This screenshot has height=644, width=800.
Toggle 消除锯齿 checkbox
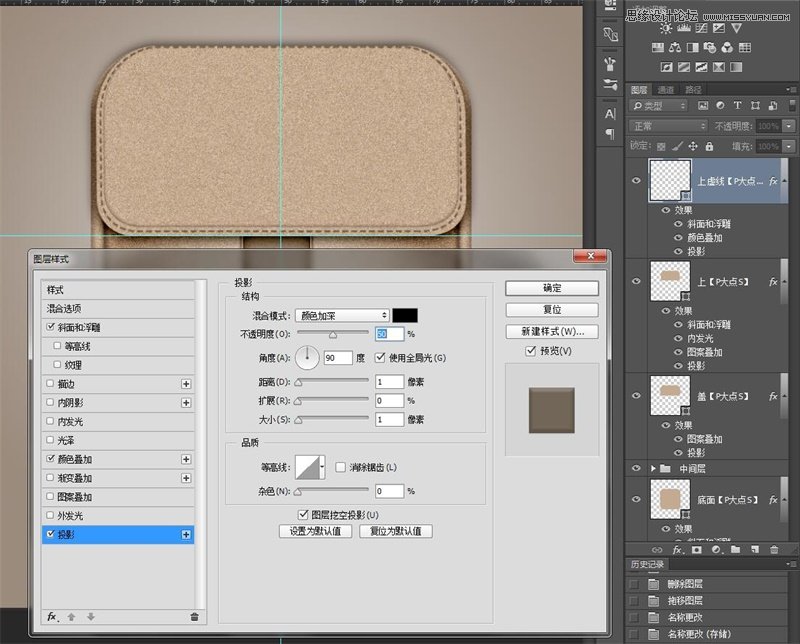[x=340, y=467]
